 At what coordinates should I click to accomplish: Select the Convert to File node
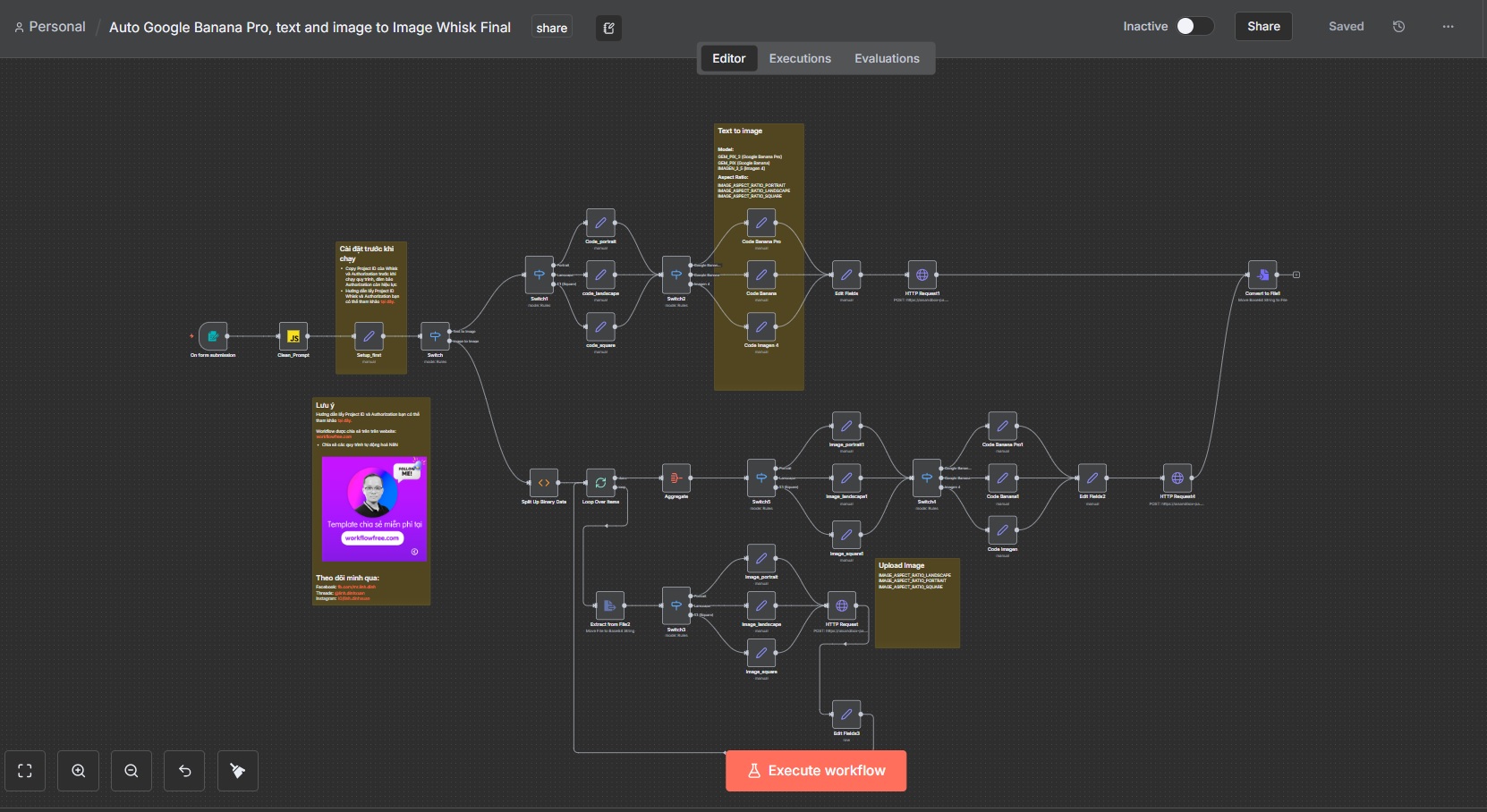(x=1262, y=275)
